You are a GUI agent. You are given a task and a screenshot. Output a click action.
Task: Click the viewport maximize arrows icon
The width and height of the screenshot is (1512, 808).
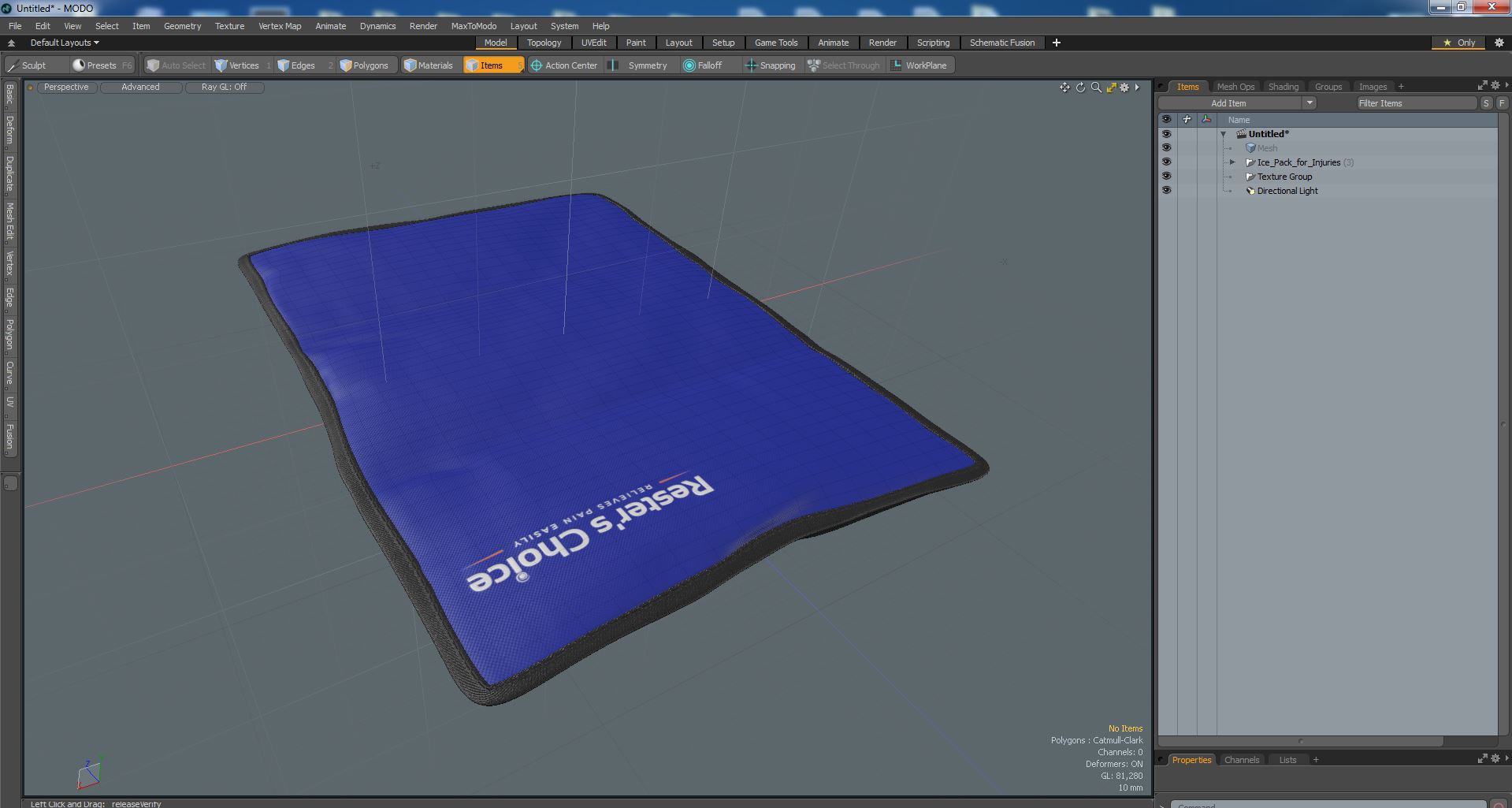coord(1111,88)
